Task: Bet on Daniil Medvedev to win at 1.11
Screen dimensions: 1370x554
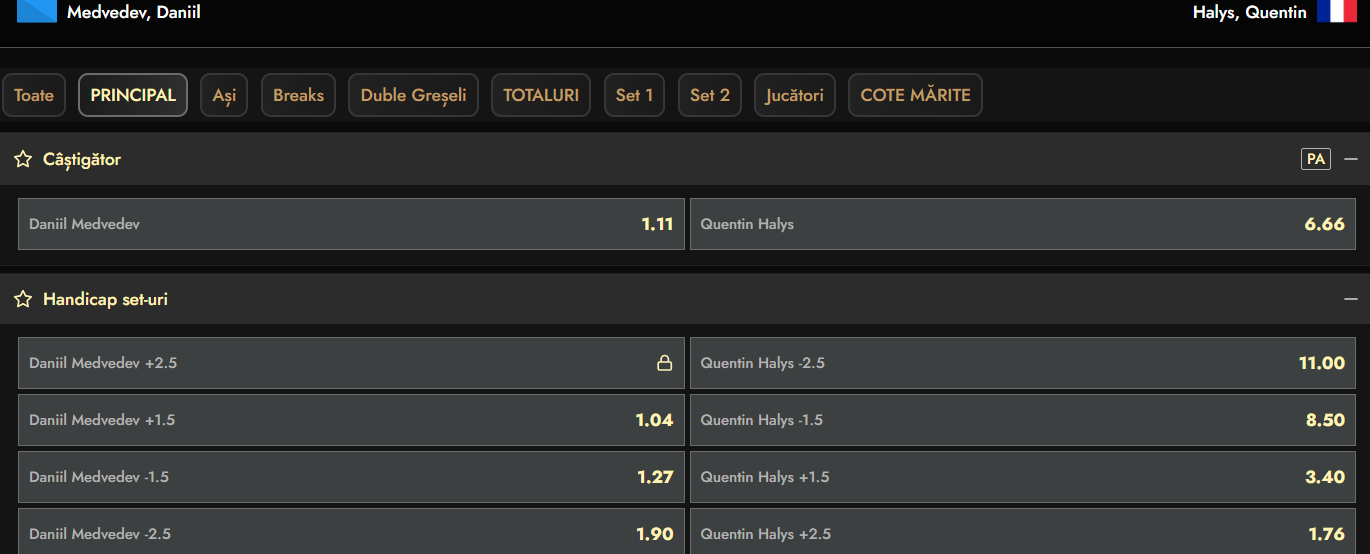Action: (x=351, y=224)
